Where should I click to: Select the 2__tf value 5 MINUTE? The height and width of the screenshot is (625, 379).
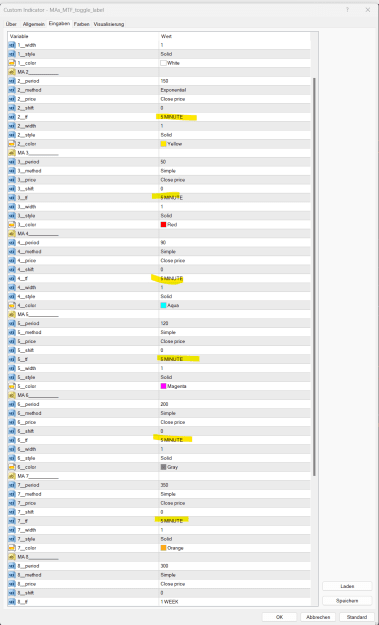172,117
